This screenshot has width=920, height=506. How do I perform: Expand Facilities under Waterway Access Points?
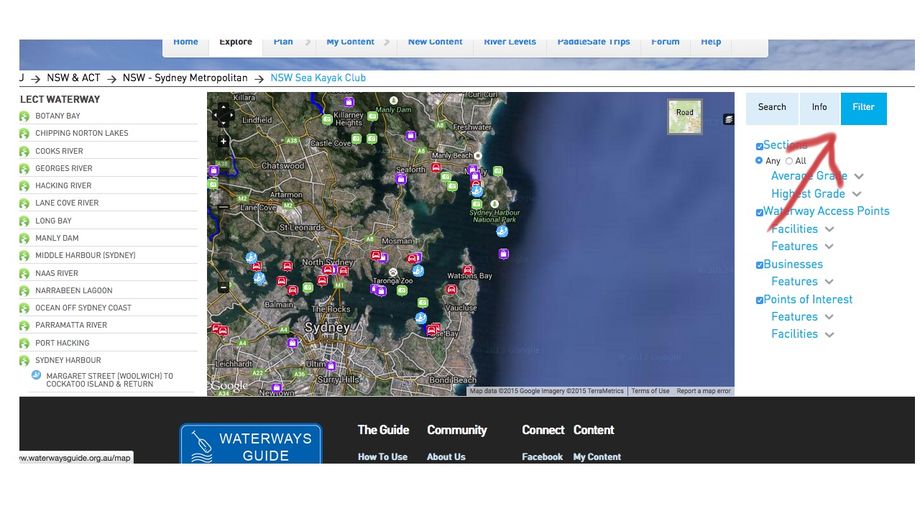[x=829, y=229]
